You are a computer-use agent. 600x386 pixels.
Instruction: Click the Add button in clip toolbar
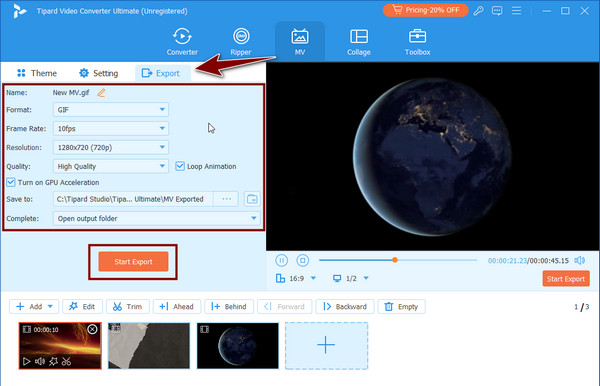coord(29,306)
